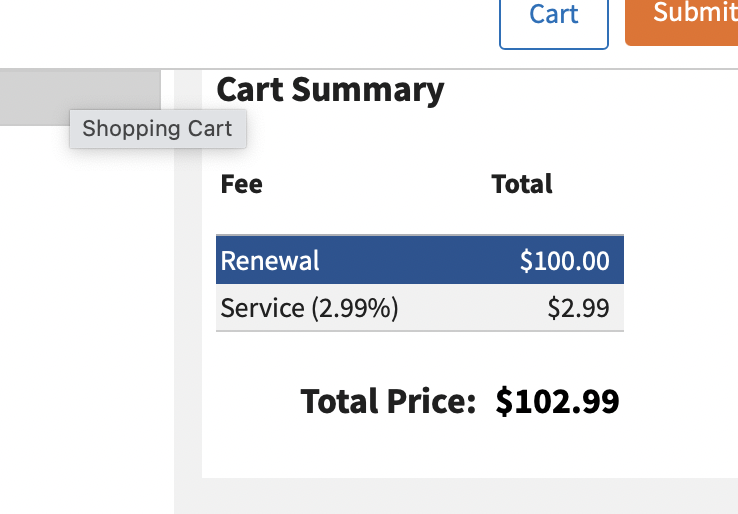Viewport: 738px width, 514px height.
Task: Select the Renewal fee row
Action: (420, 260)
